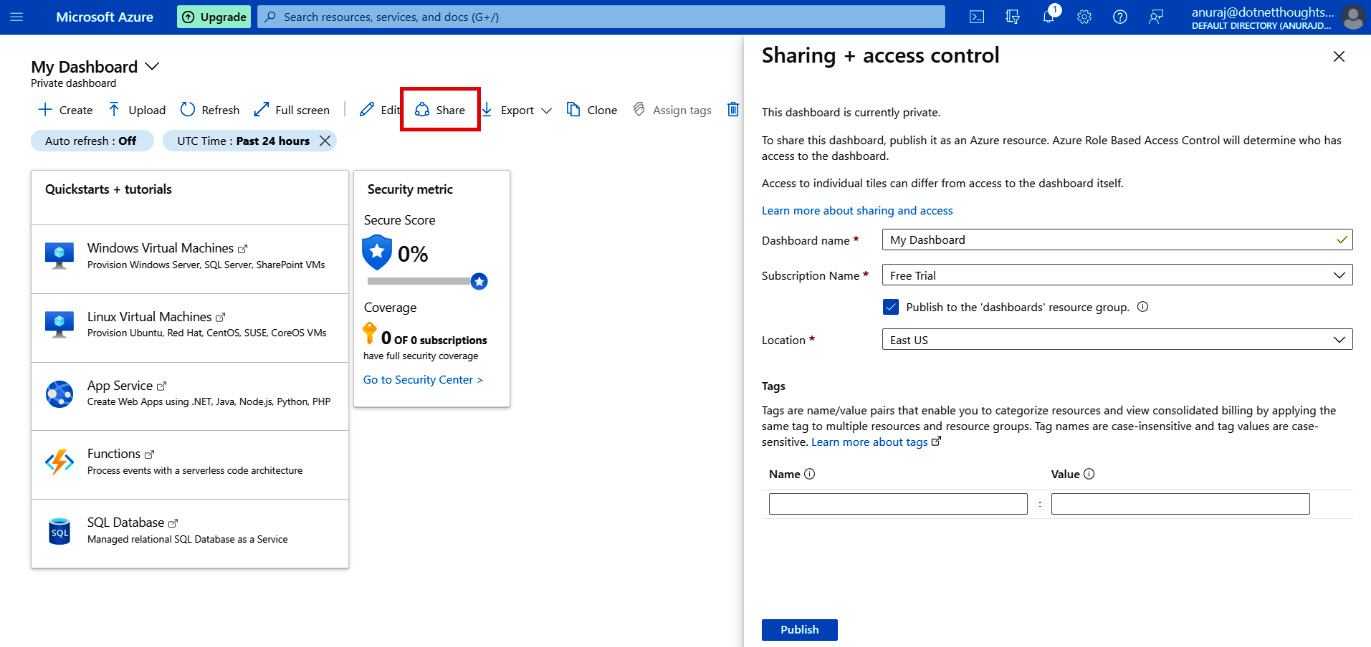
Task: Click Create in the dashboard toolbar
Action: 65,110
